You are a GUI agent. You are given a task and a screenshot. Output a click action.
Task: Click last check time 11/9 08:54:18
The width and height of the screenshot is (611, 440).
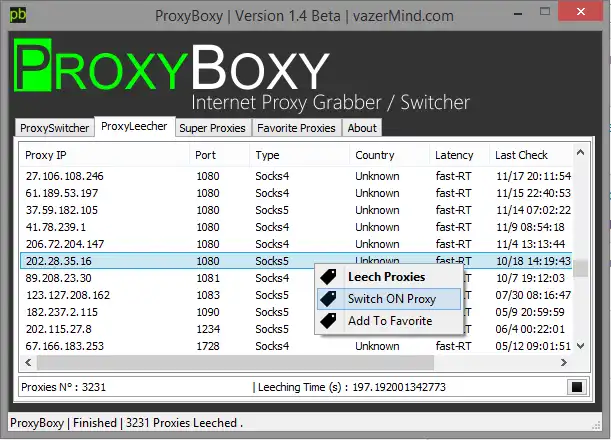(530, 227)
